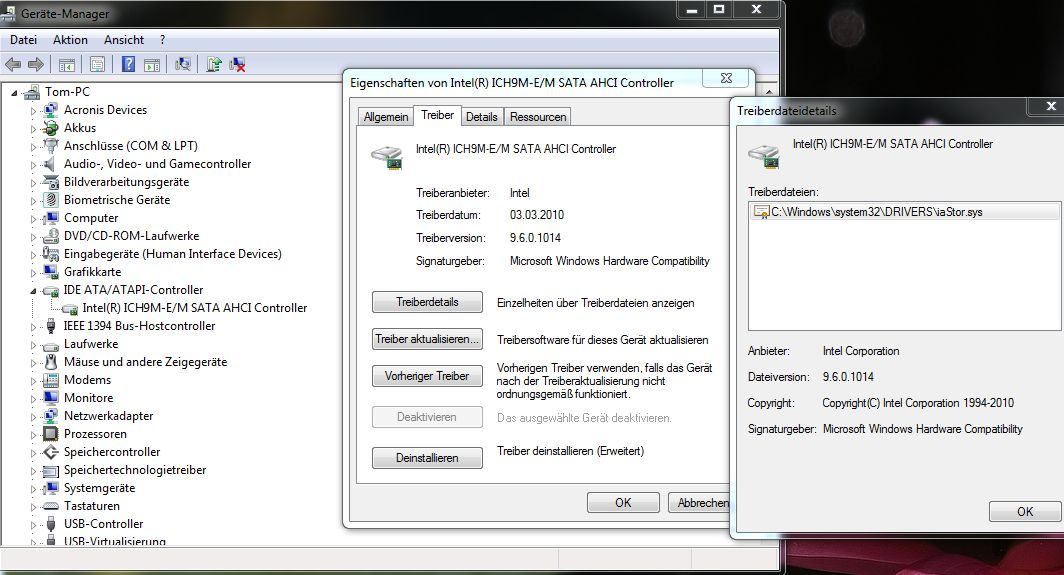Viewport: 1064px width, 575px height.
Task: Open the ? help menu
Action: pos(162,40)
